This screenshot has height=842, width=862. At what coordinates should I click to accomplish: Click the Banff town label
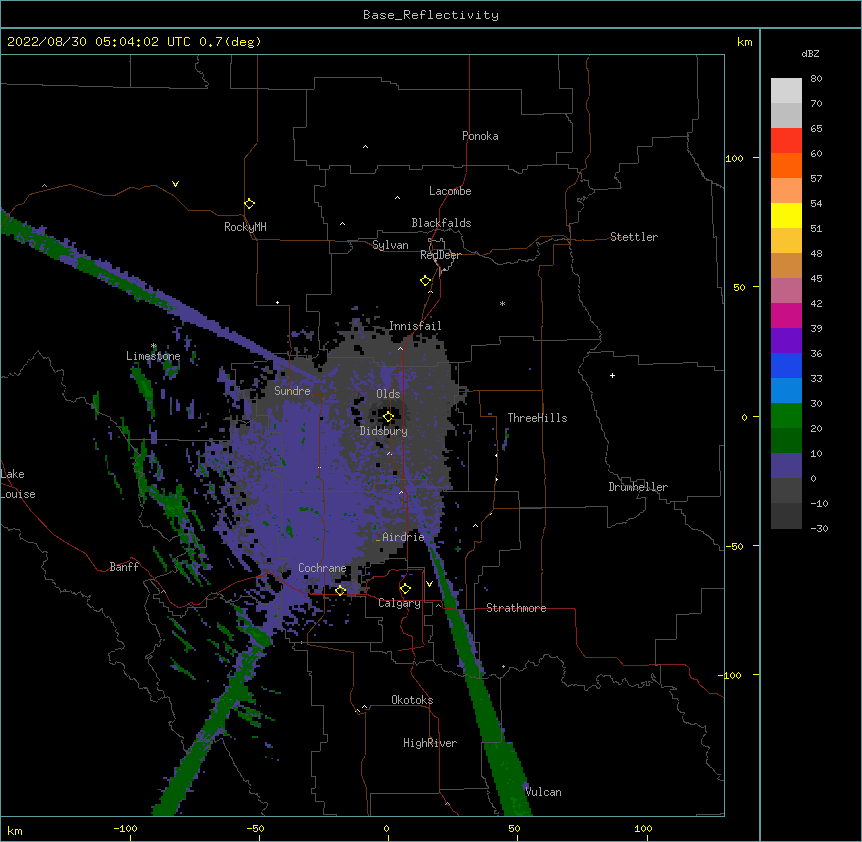[124, 567]
